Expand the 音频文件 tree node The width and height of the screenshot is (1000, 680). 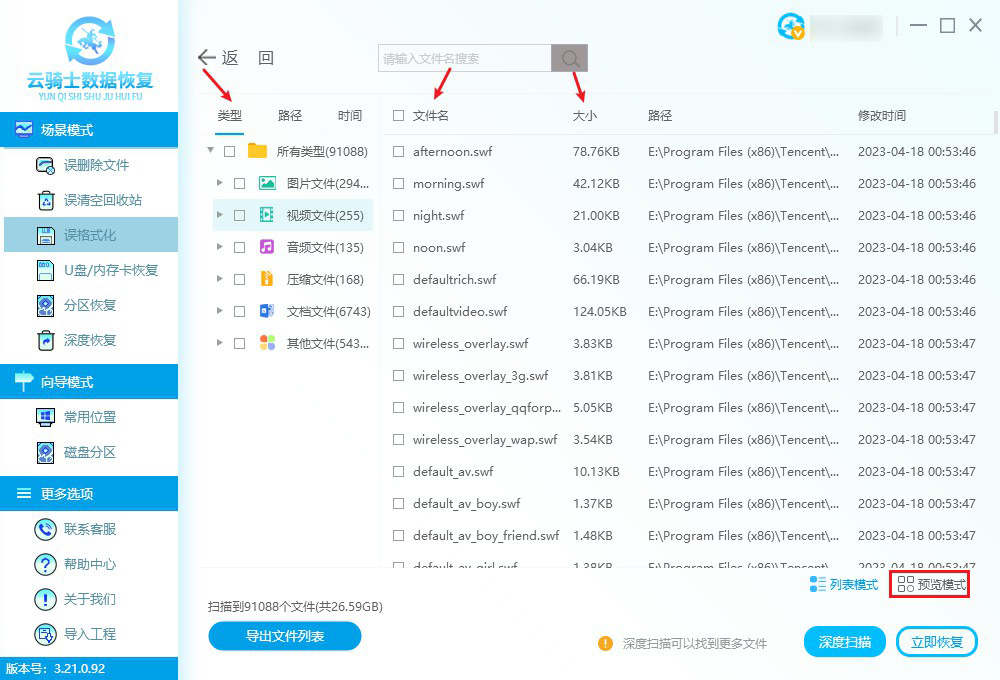(220, 247)
